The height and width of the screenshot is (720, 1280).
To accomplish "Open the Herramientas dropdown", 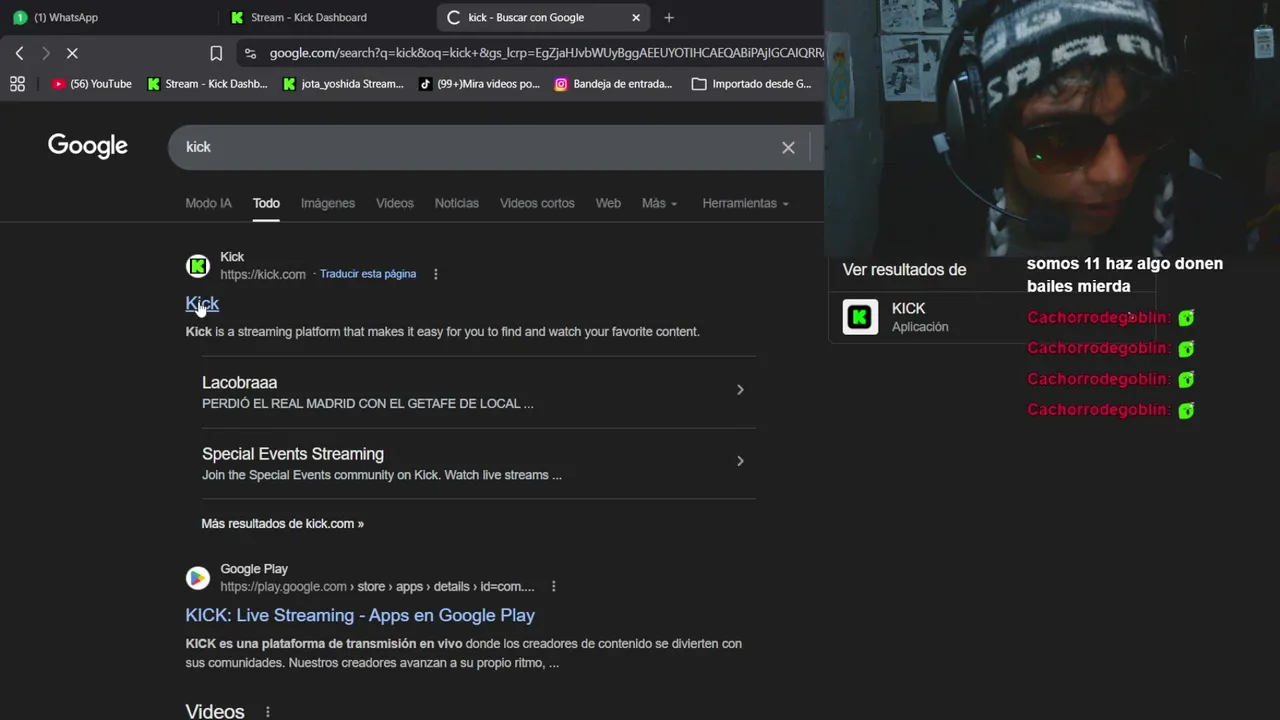I will [x=745, y=203].
